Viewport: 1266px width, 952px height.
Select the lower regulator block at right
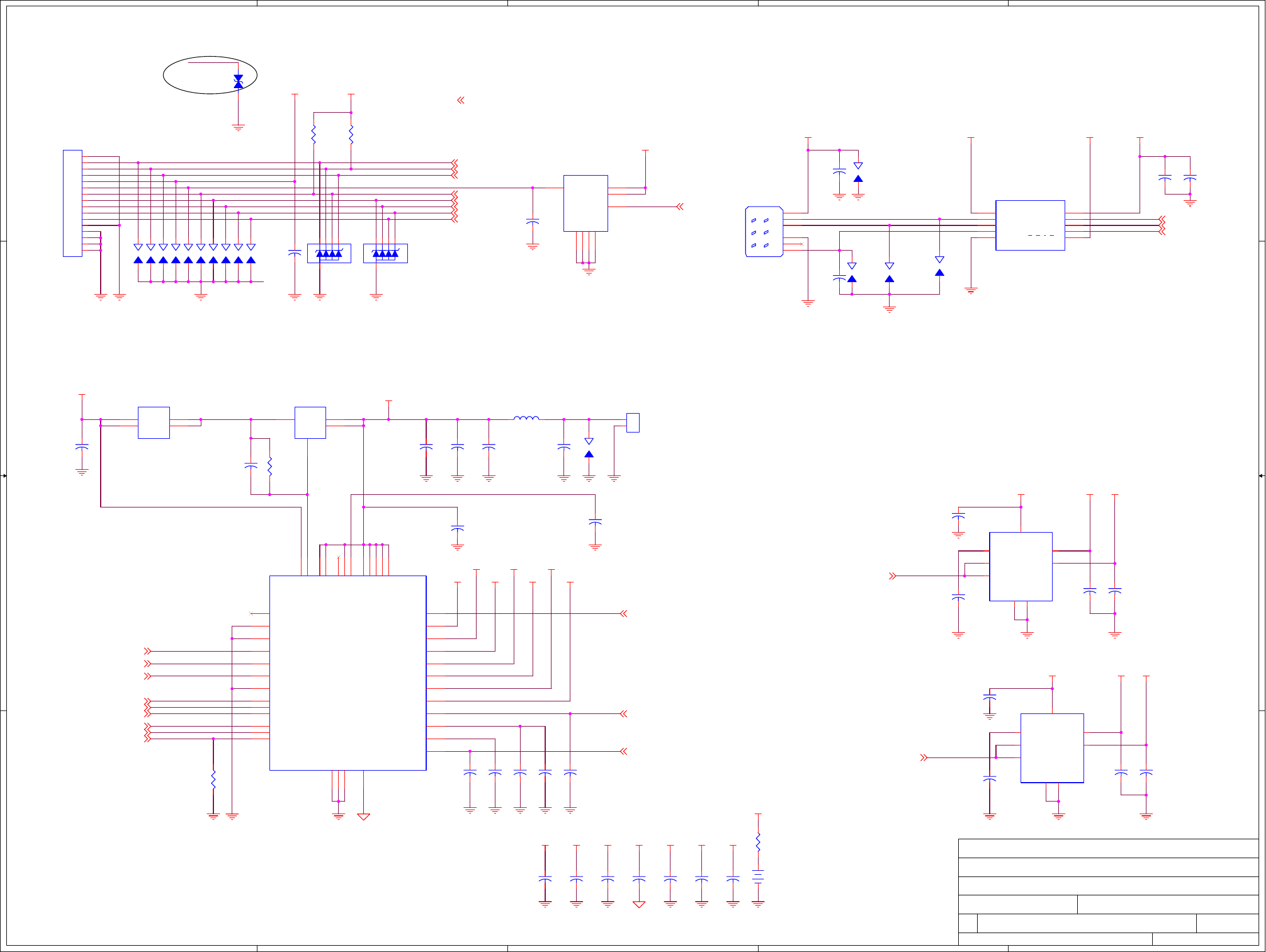point(1052,748)
